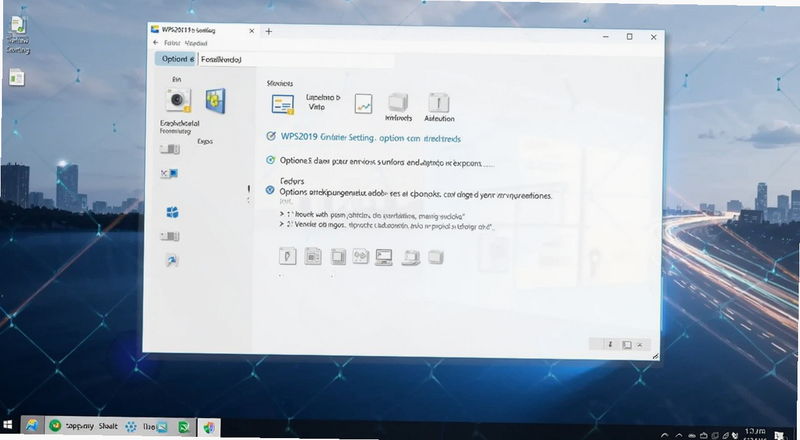Open the green S taskbar app

(x=184, y=427)
